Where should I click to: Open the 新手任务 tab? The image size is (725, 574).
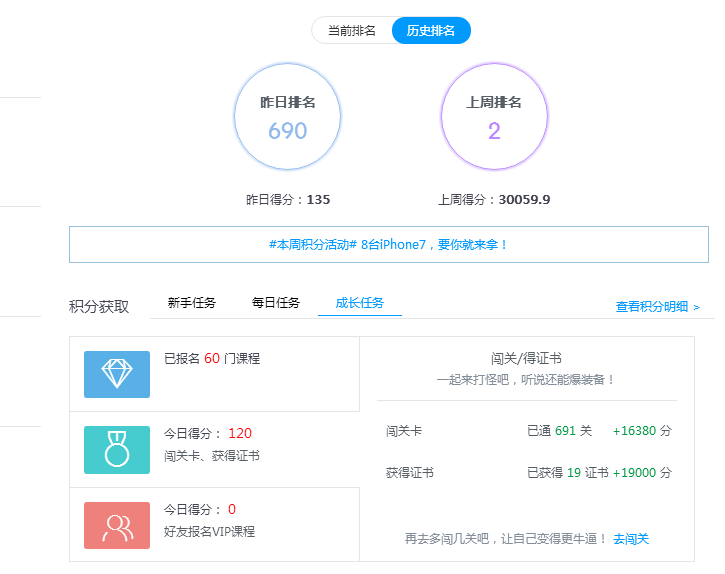192,303
